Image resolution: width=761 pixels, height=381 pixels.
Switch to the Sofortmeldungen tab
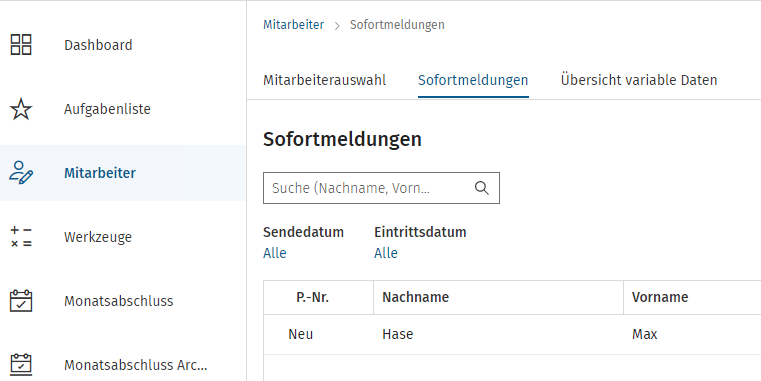[x=473, y=80]
